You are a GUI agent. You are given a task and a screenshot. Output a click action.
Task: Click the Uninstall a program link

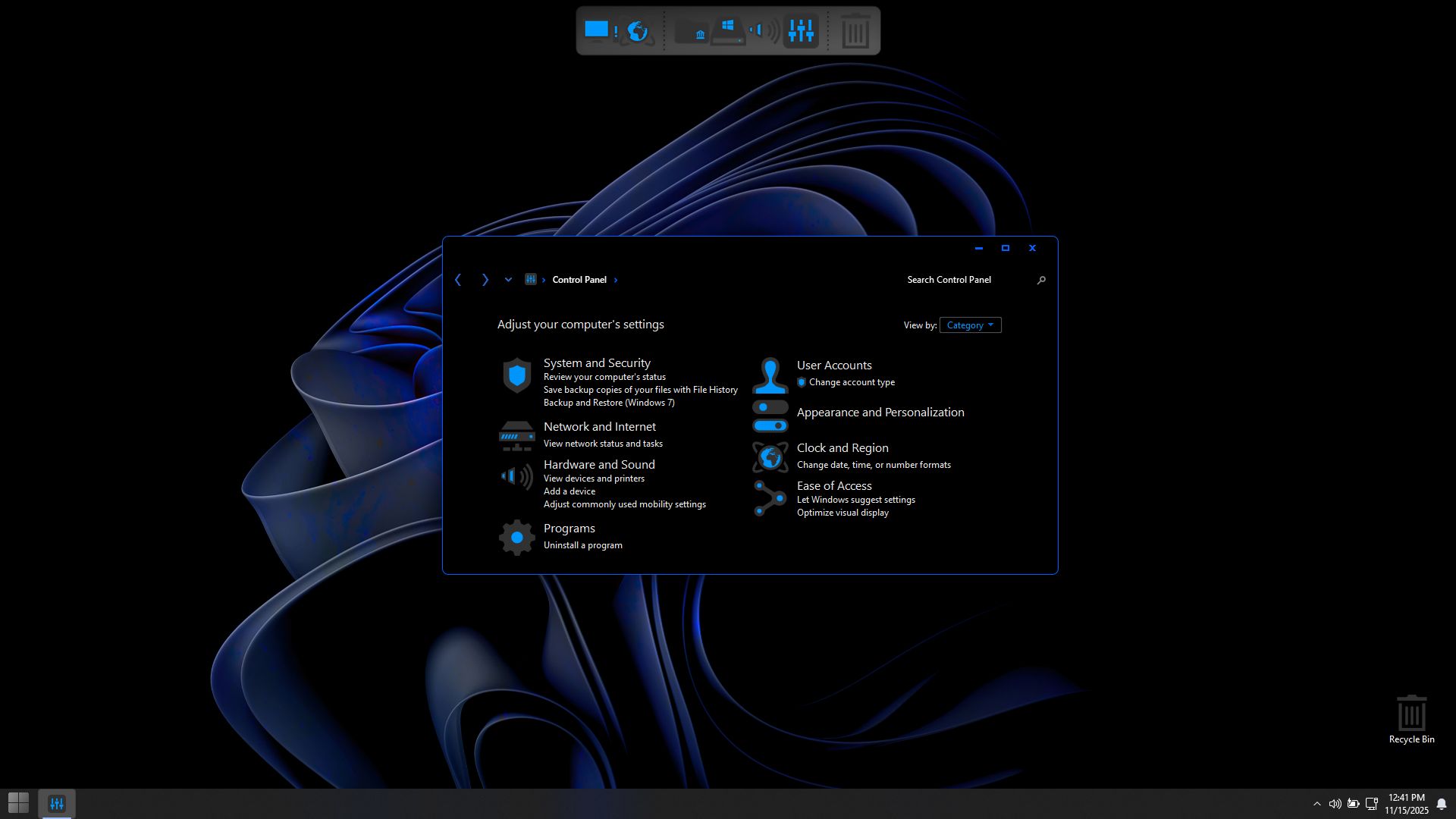[x=582, y=545]
